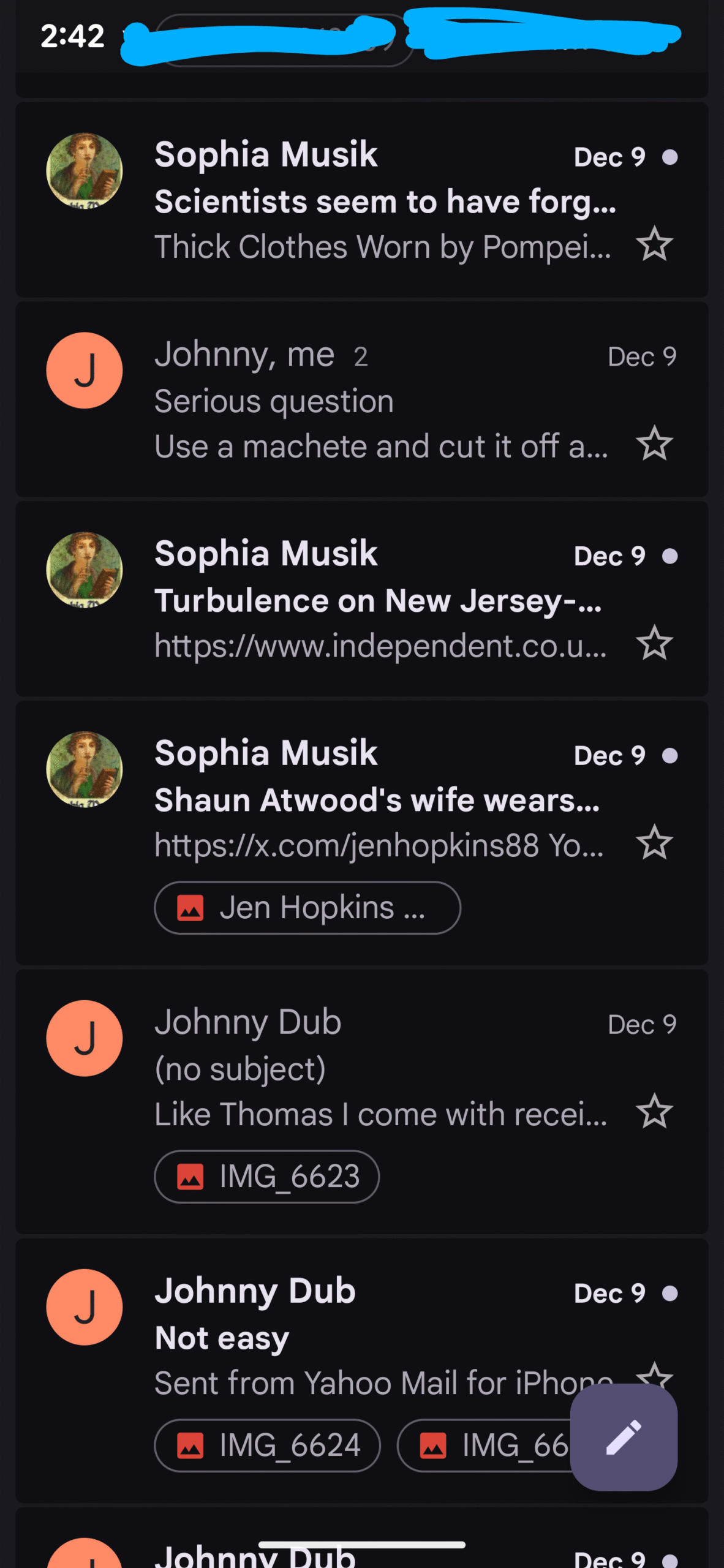Screen dimensions: 724x1568
Task: Tap the orange J avatar on 'Serious question'
Action: coord(85,371)
